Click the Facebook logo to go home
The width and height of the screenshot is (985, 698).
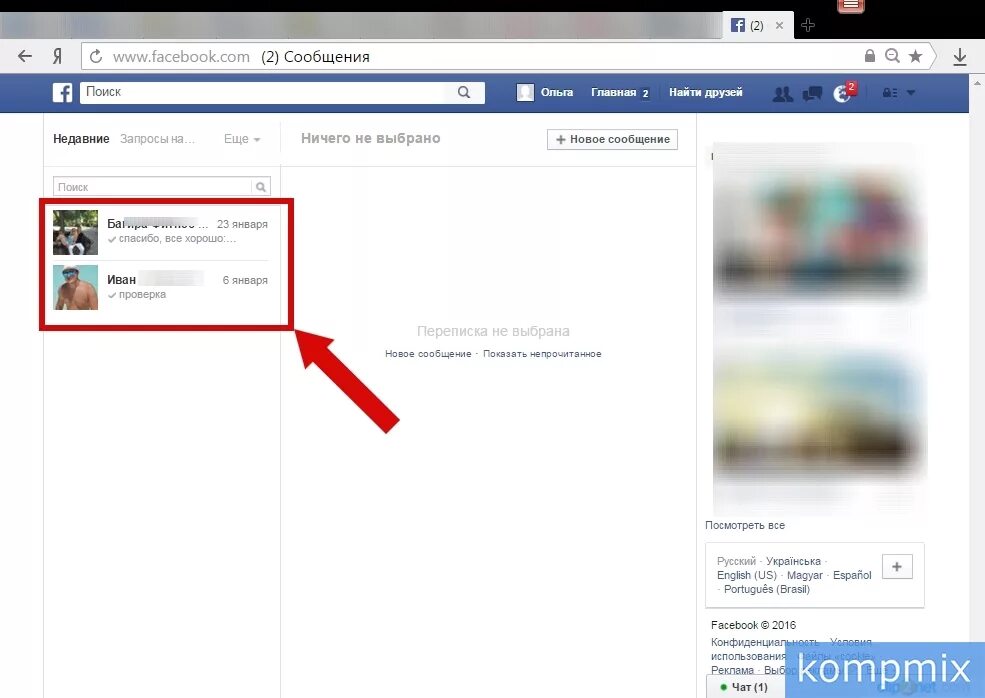[62, 92]
